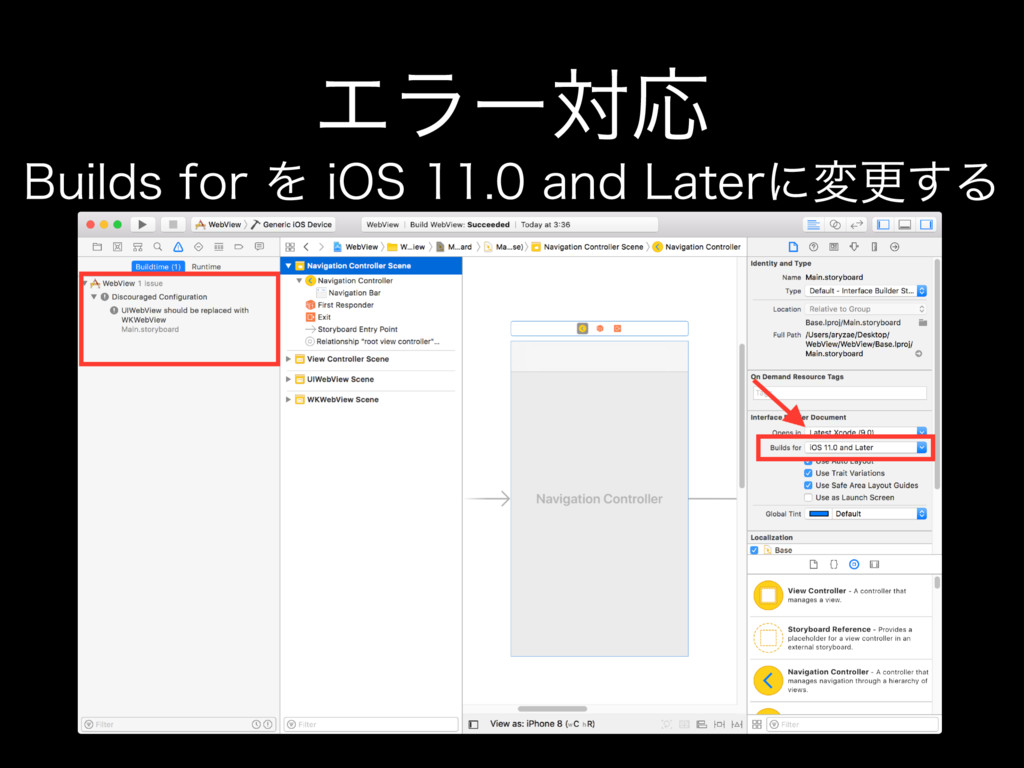
Task: Toggle the navigator pane visibility button
Action: click(884, 225)
